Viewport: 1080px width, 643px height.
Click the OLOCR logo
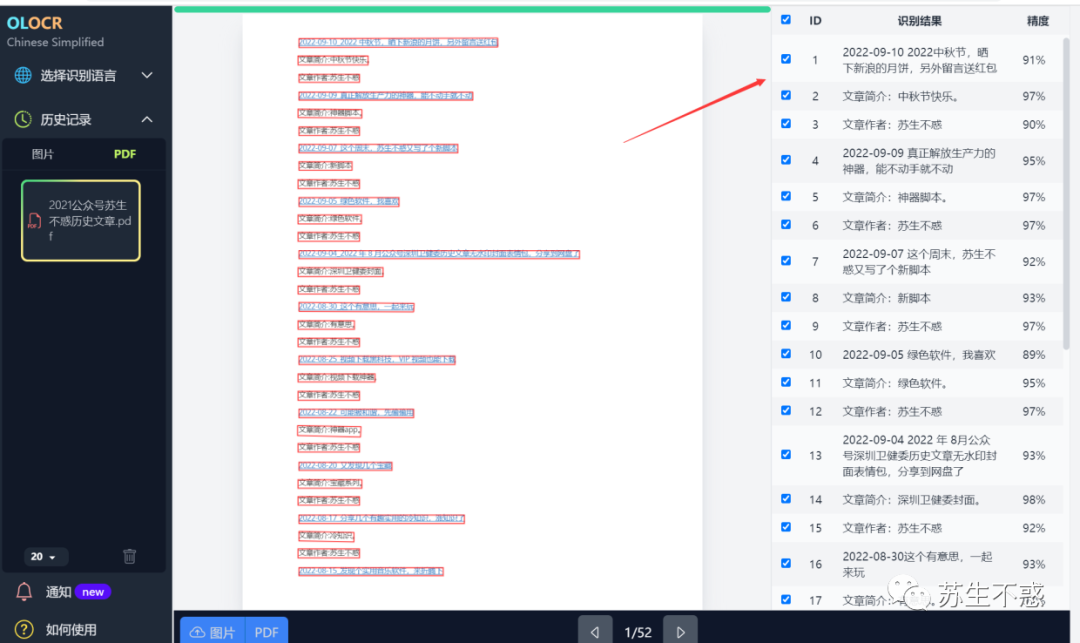[x=34, y=23]
